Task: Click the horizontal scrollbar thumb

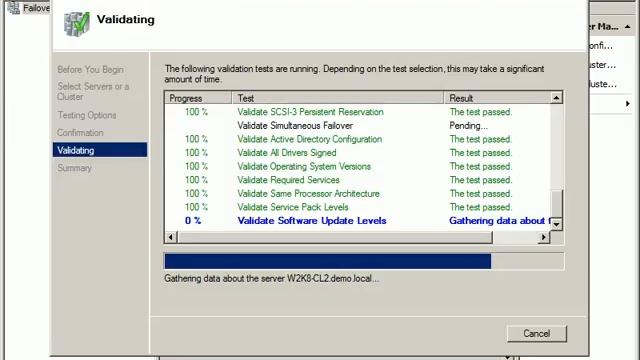Action: pyautogui.click(x=335, y=237)
